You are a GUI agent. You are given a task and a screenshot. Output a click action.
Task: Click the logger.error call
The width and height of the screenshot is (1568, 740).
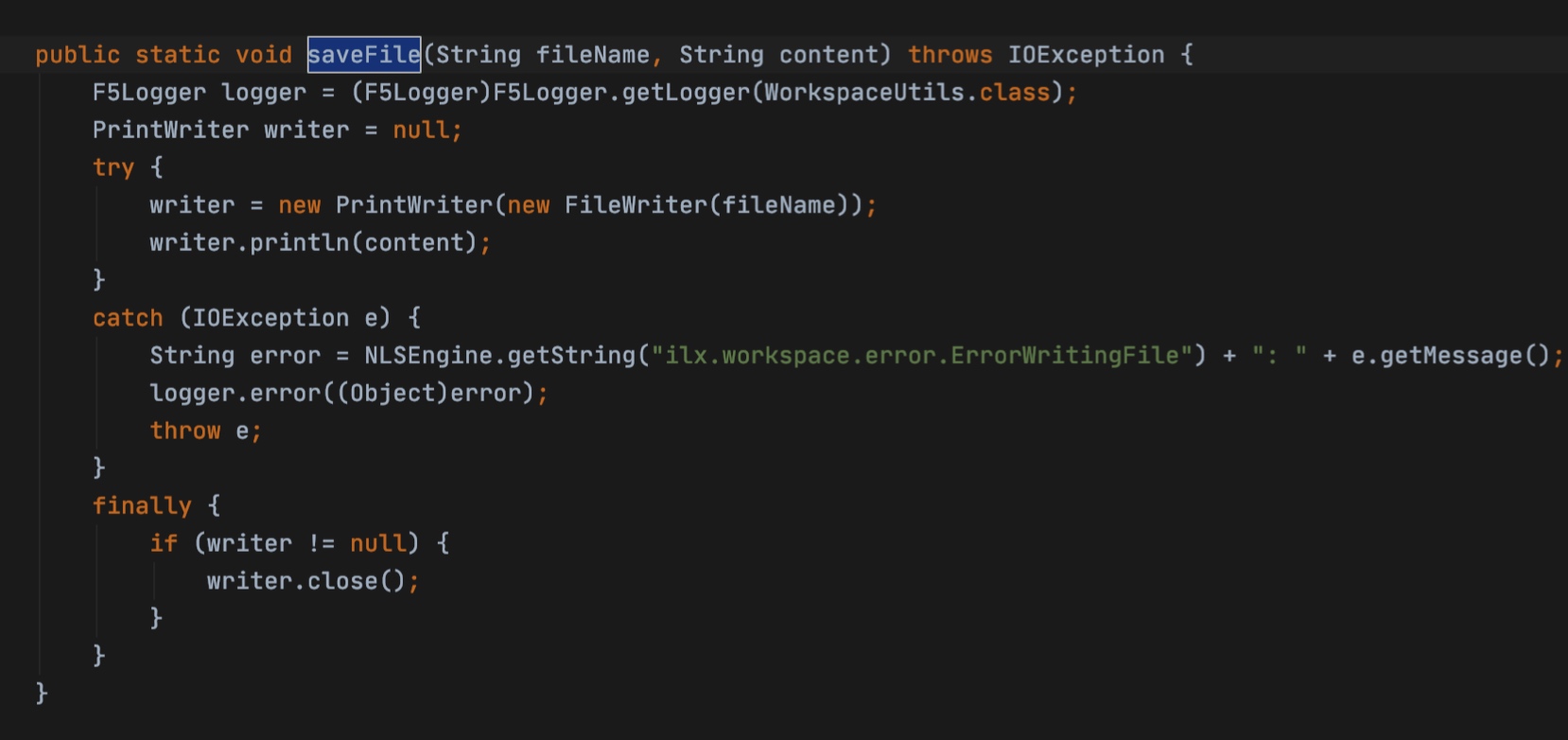[x=235, y=394]
